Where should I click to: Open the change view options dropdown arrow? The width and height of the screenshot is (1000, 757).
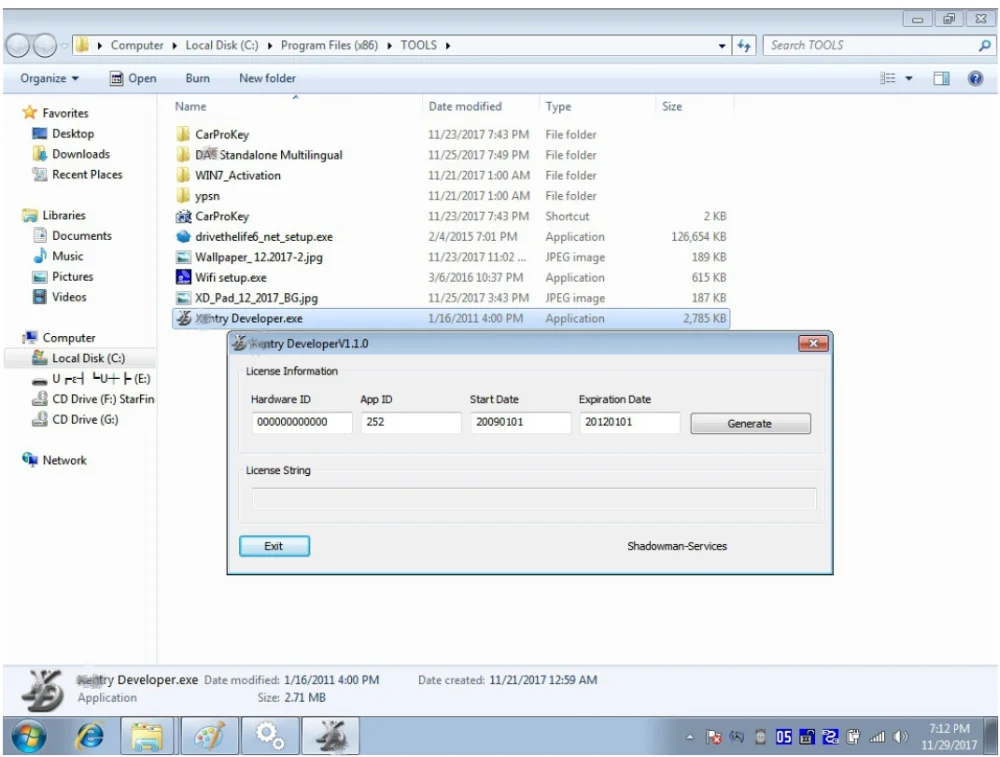tap(909, 78)
